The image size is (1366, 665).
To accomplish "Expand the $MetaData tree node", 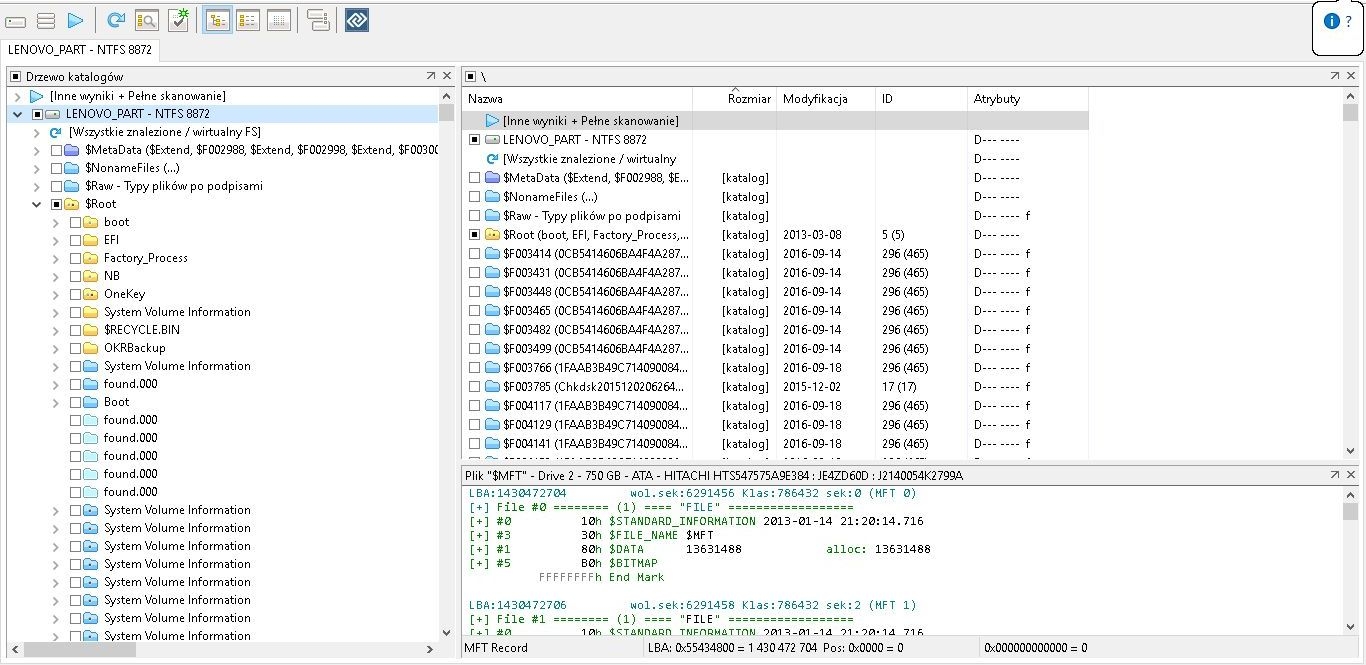I will [x=36, y=150].
